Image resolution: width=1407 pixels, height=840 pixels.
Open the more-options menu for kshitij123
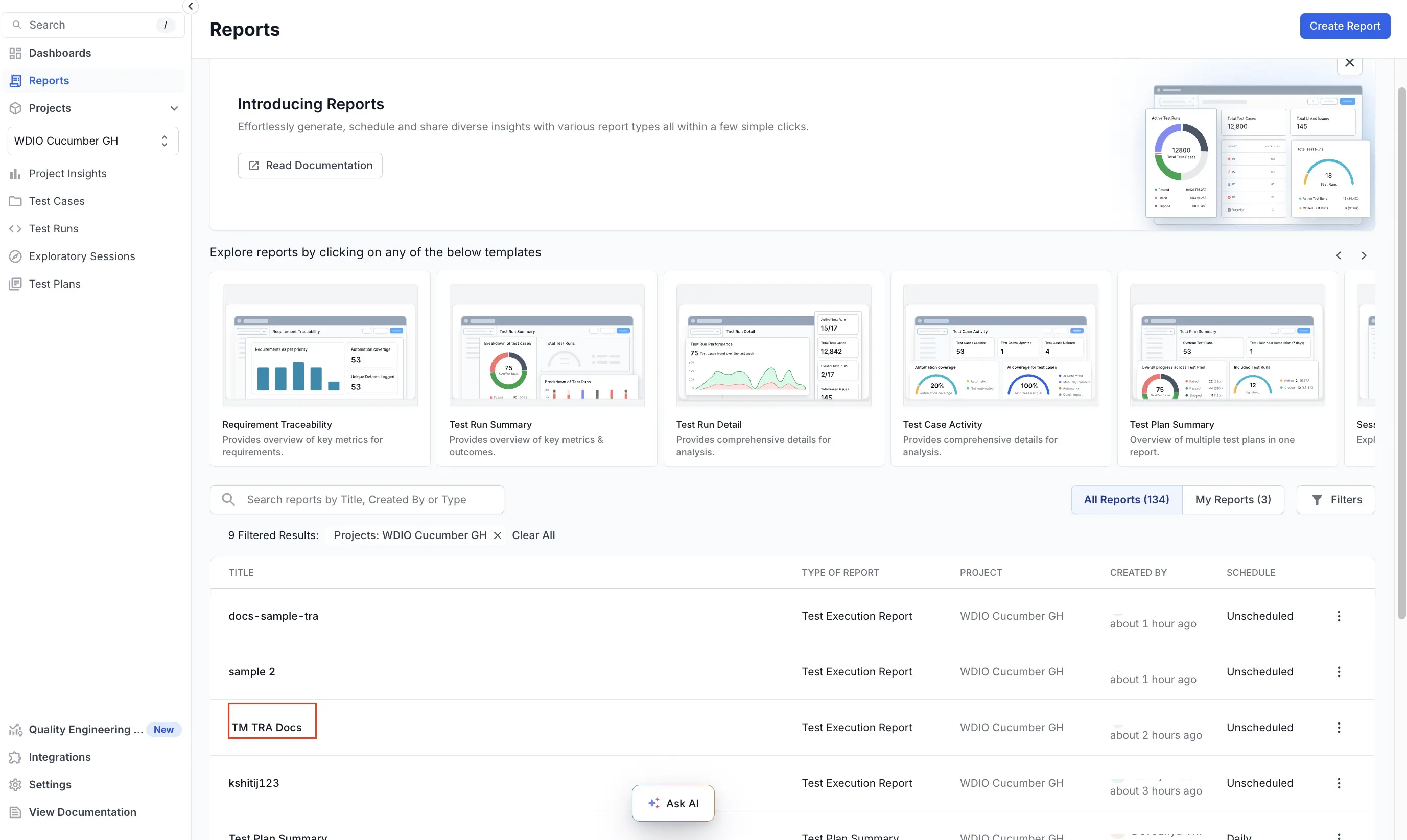point(1339,783)
